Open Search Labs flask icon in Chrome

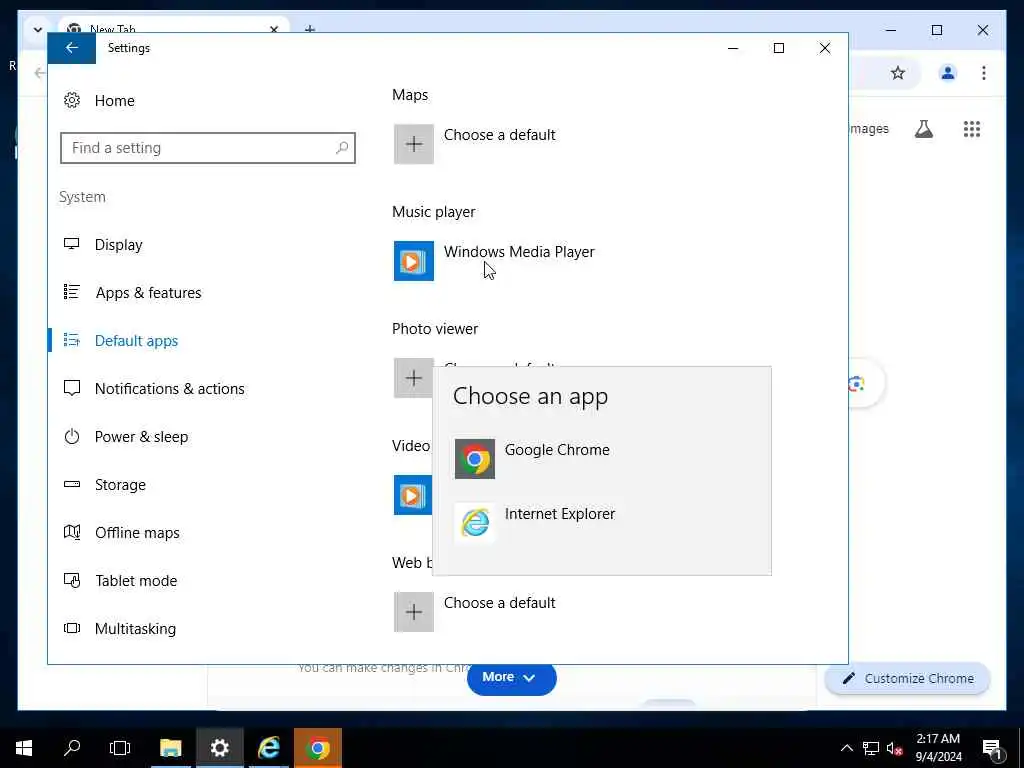(x=923, y=129)
